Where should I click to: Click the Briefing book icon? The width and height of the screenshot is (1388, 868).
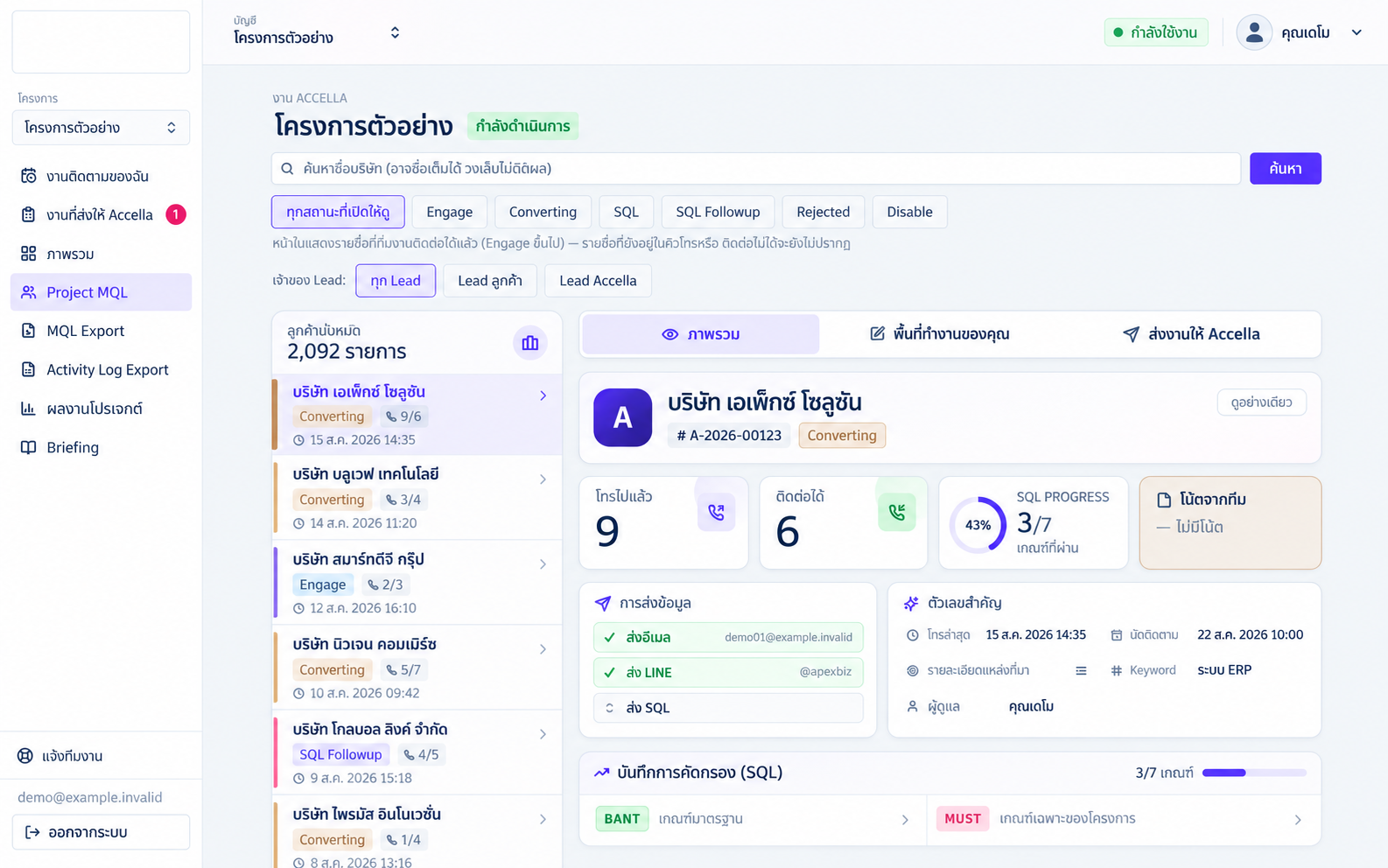tap(29, 447)
